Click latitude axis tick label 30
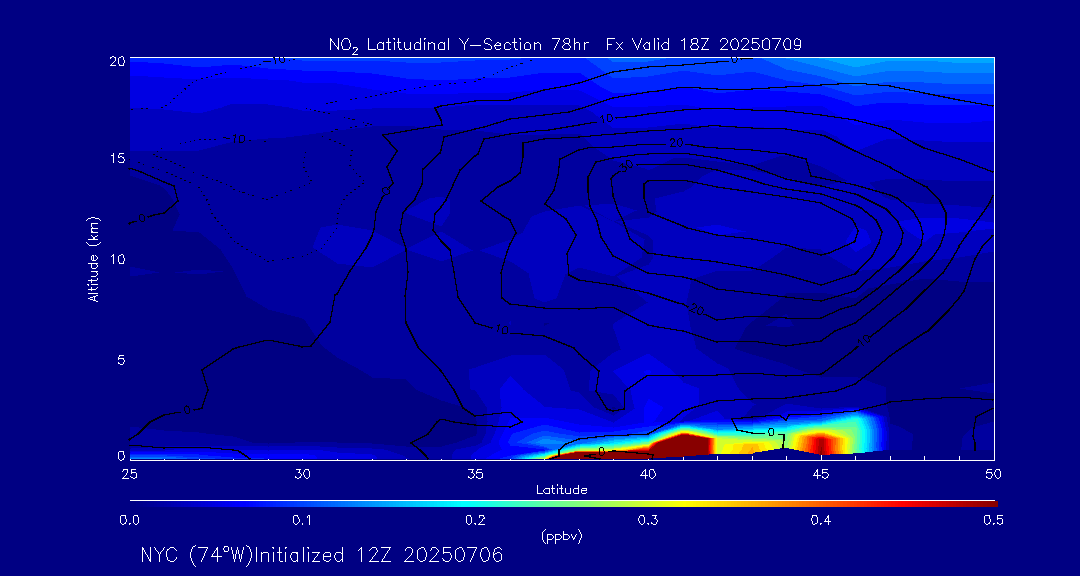The image size is (1080, 576). click(x=302, y=474)
